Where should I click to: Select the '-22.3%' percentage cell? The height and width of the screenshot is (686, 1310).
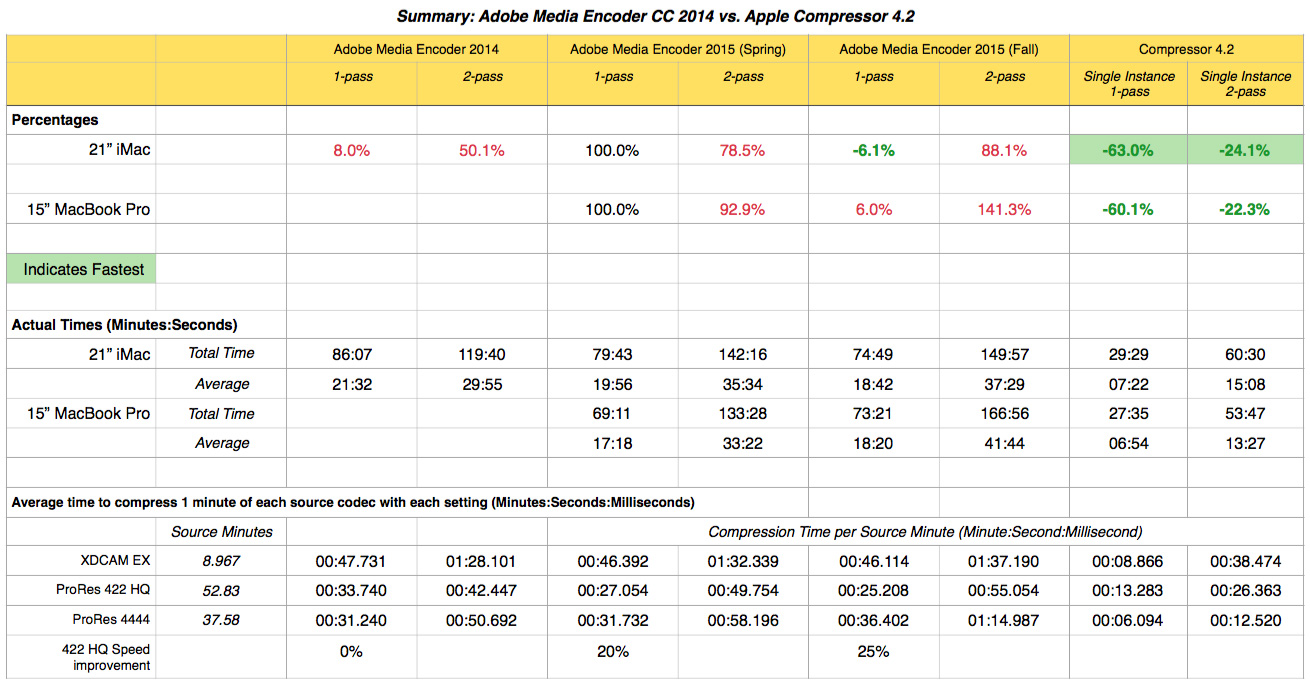[x=1246, y=210]
